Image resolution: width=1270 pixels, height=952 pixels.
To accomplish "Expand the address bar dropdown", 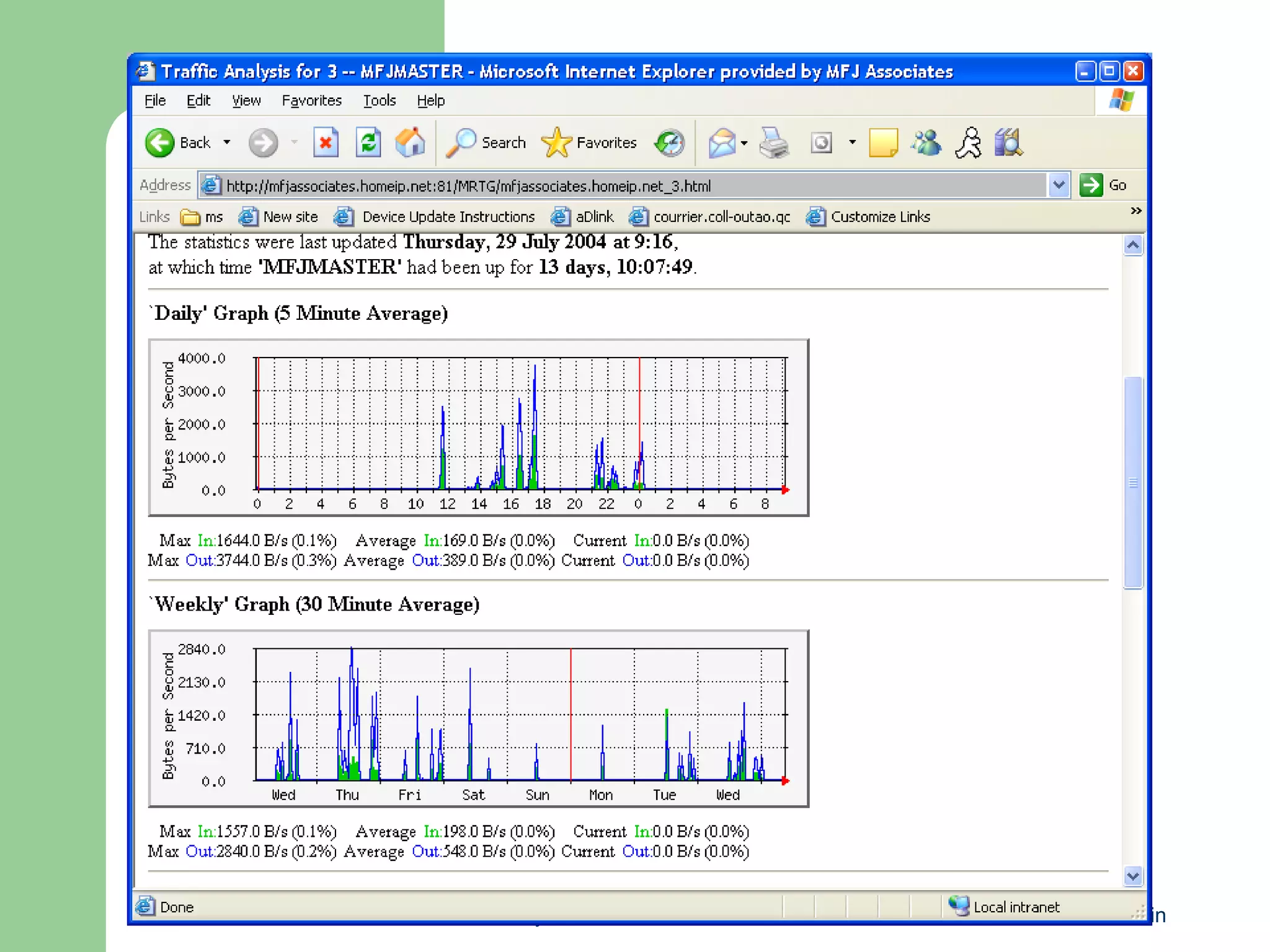I will click(1059, 185).
